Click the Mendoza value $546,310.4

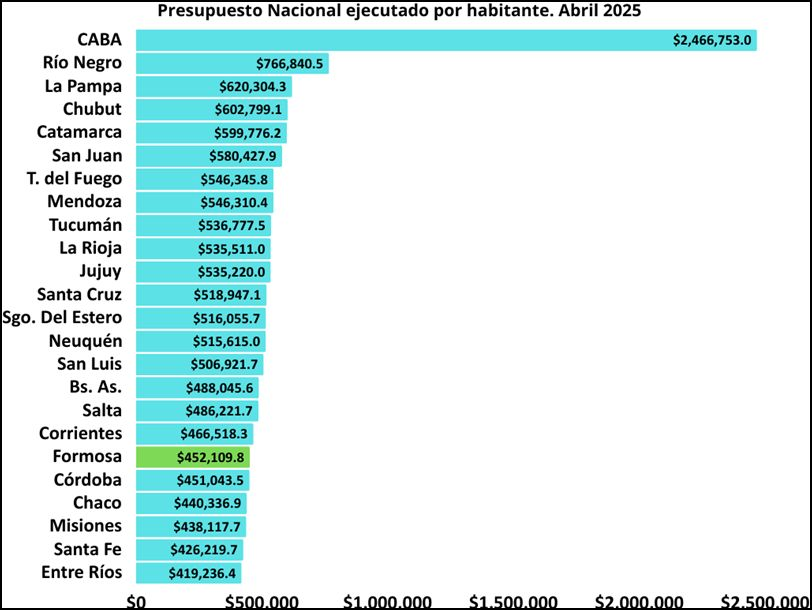(234, 202)
